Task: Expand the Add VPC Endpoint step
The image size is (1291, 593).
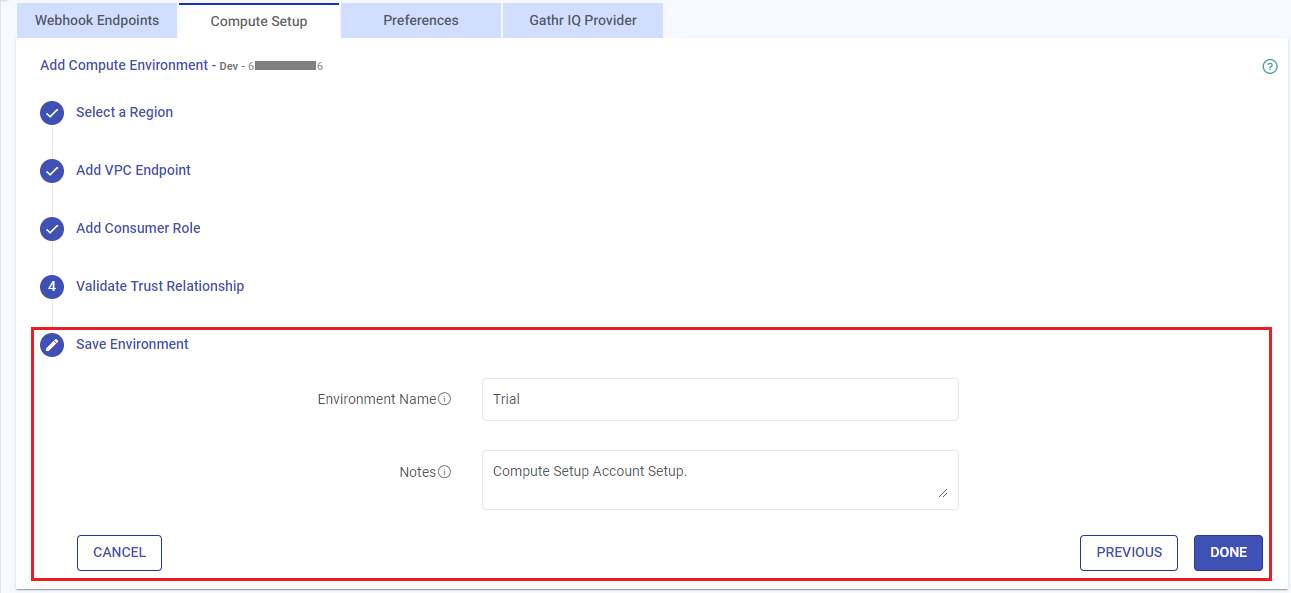Action: tap(133, 171)
